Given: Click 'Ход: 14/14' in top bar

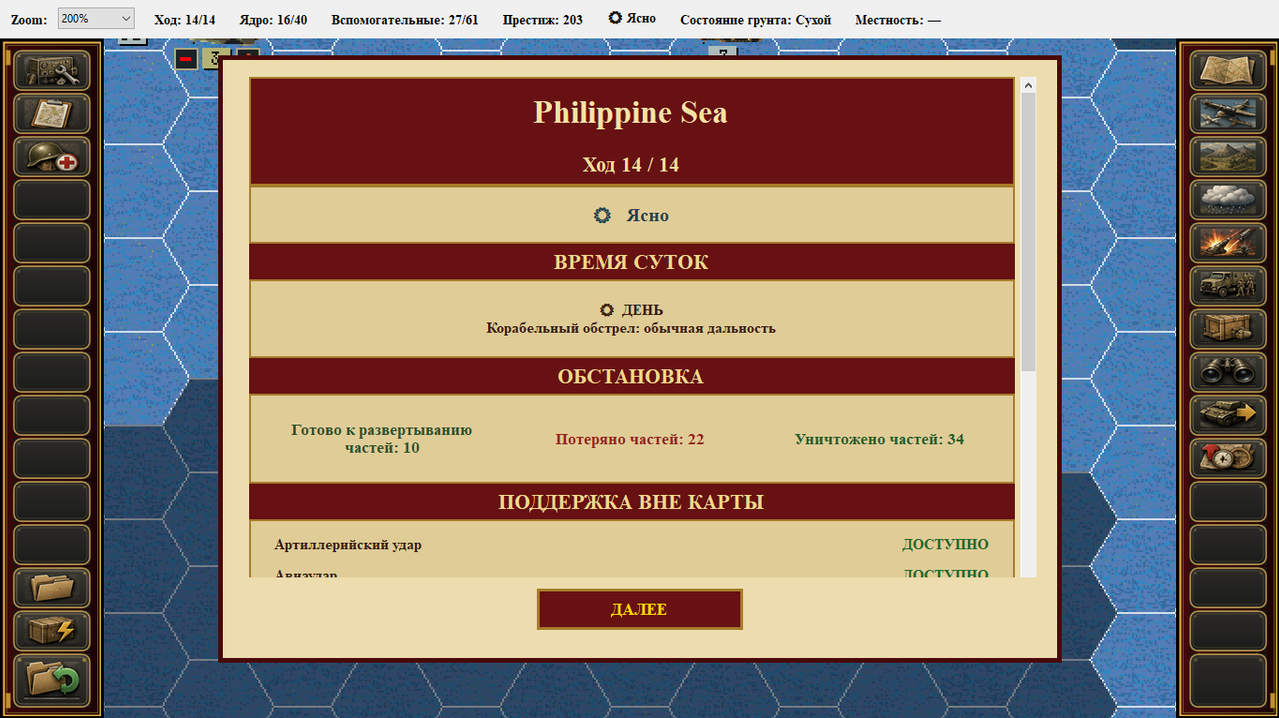Looking at the screenshot, I should click(184, 20).
